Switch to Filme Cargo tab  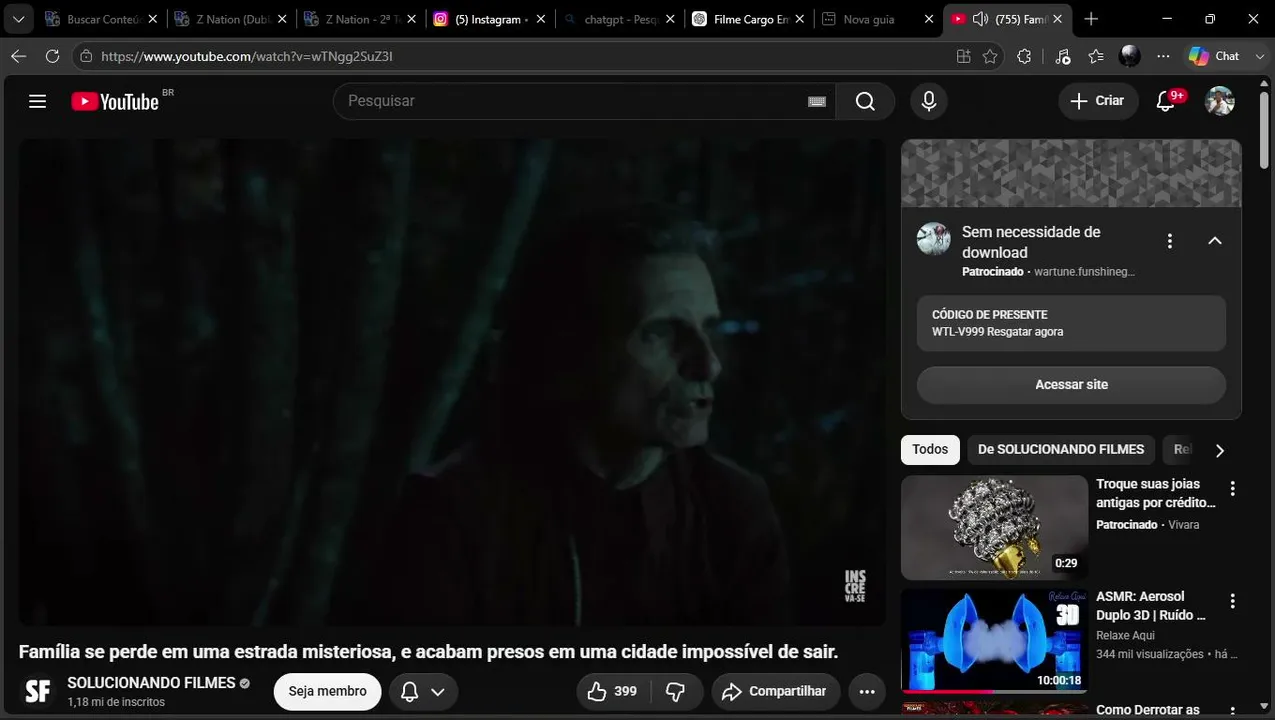748,19
